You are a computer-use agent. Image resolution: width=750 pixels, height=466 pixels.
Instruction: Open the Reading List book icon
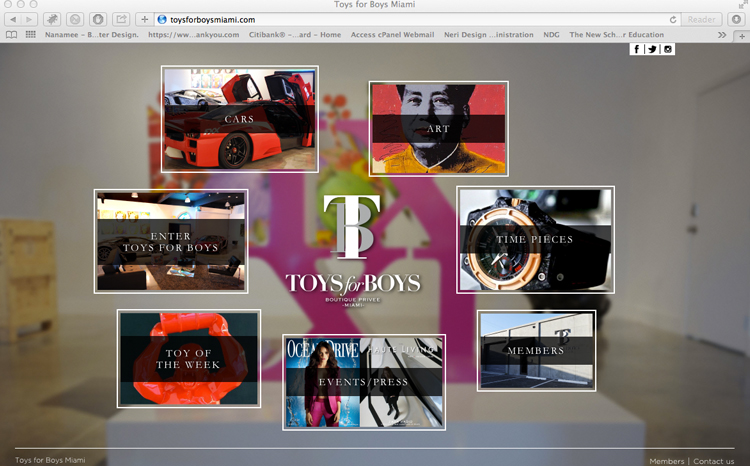pos(11,34)
